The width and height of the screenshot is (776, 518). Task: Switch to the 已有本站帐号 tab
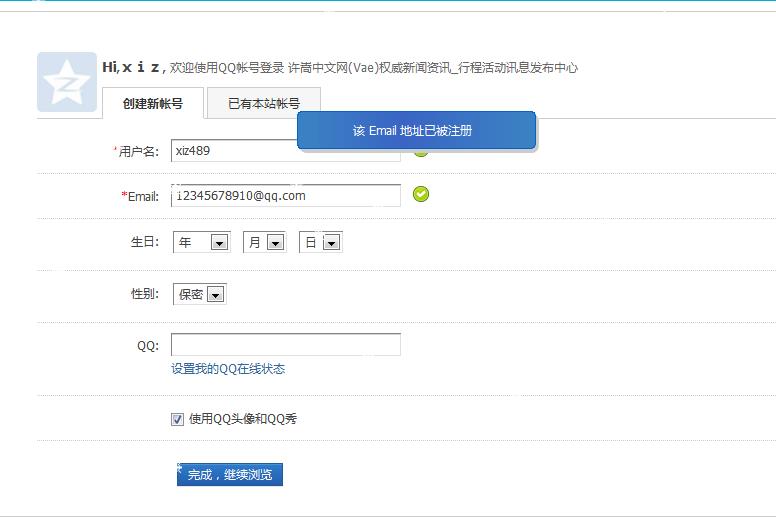tap(264, 103)
